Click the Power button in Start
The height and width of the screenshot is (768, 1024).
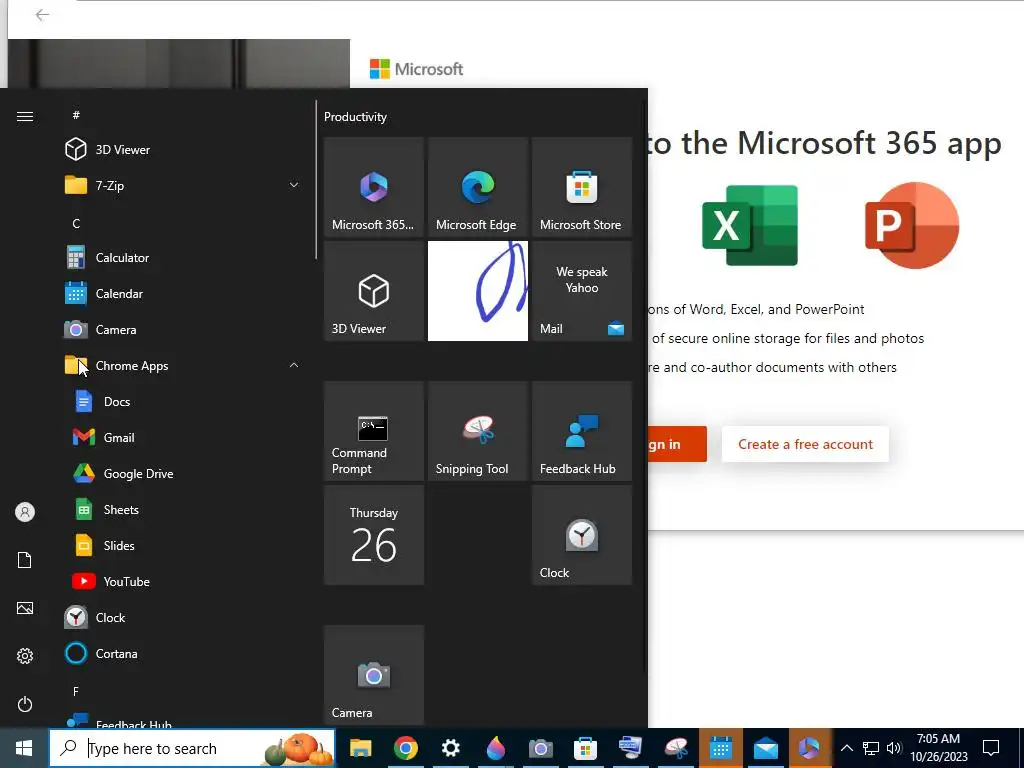25,704
